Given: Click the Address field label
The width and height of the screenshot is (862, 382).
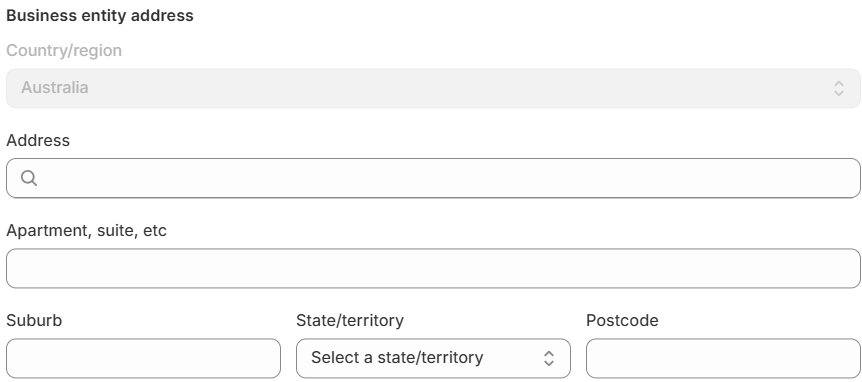Looking at the screenshot, I should point(38,141).
